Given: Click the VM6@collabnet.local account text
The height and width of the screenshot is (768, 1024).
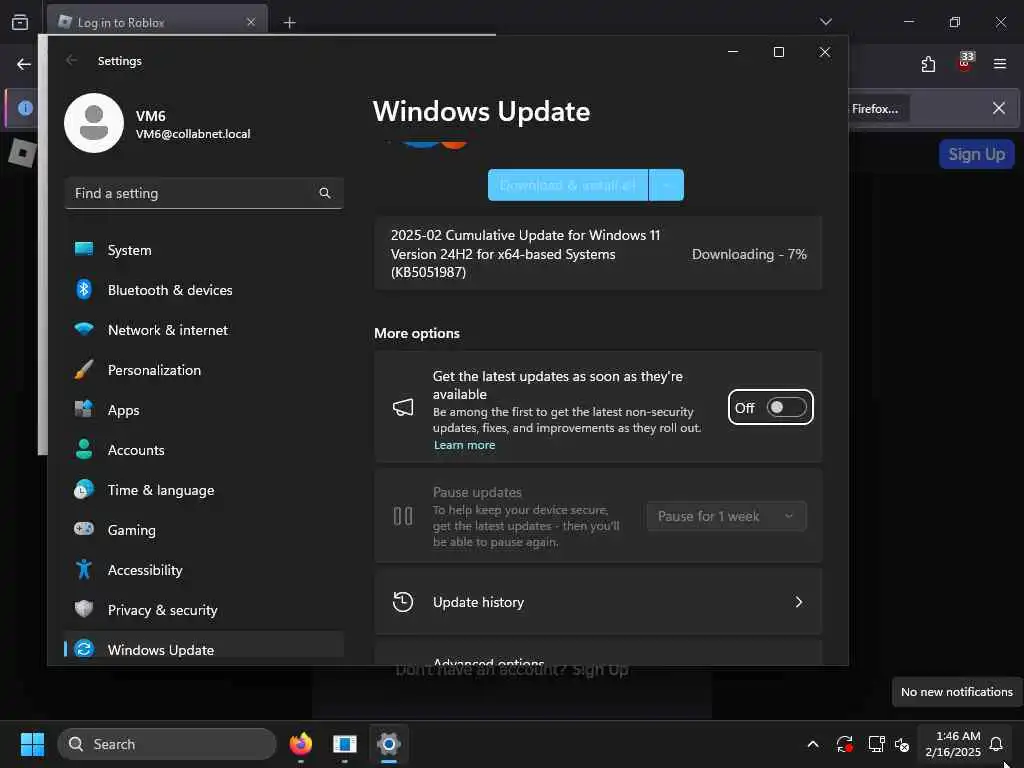Looking at the screenshot, I should 193,134.
